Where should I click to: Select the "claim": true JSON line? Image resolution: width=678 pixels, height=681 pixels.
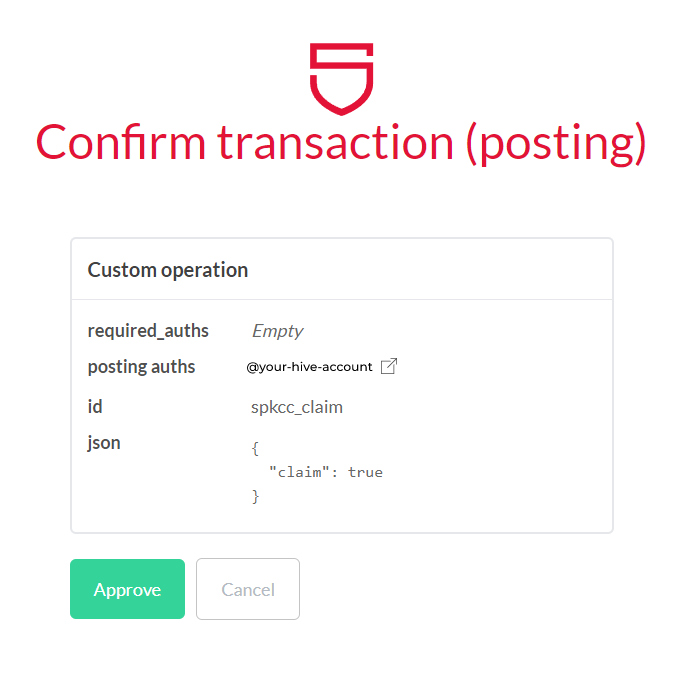tap(326, 472)
